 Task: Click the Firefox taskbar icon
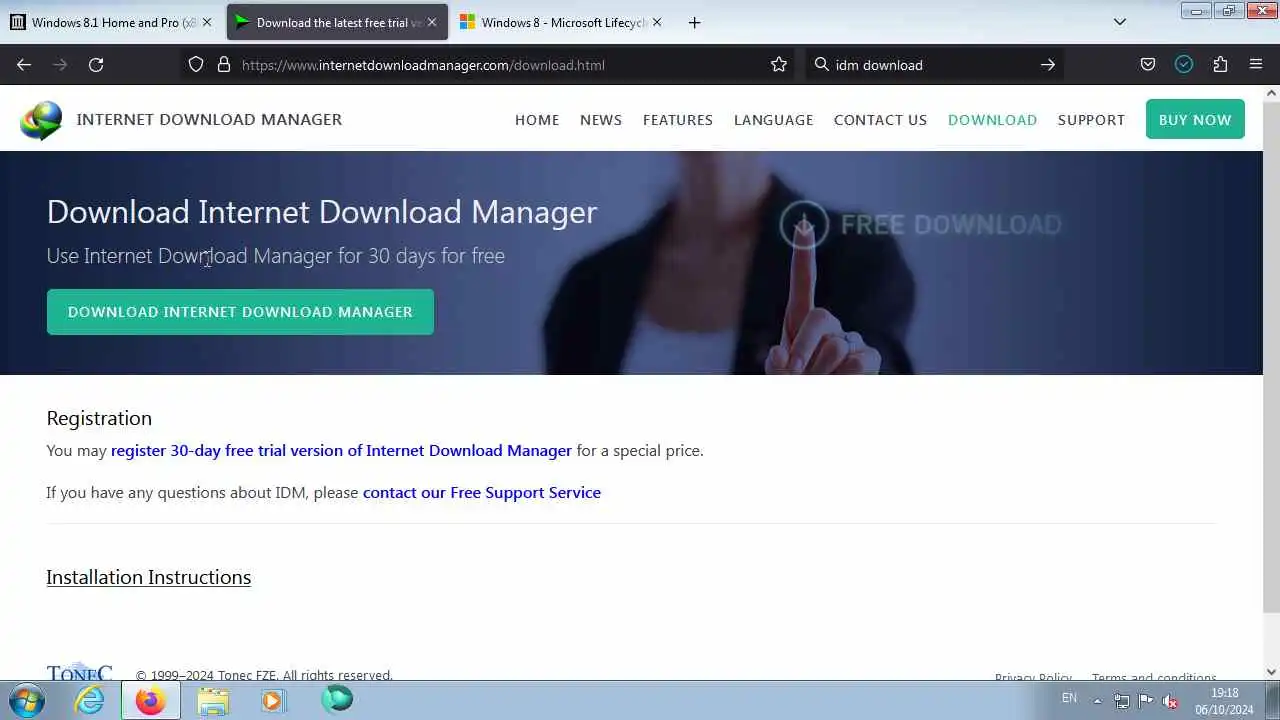151,700
